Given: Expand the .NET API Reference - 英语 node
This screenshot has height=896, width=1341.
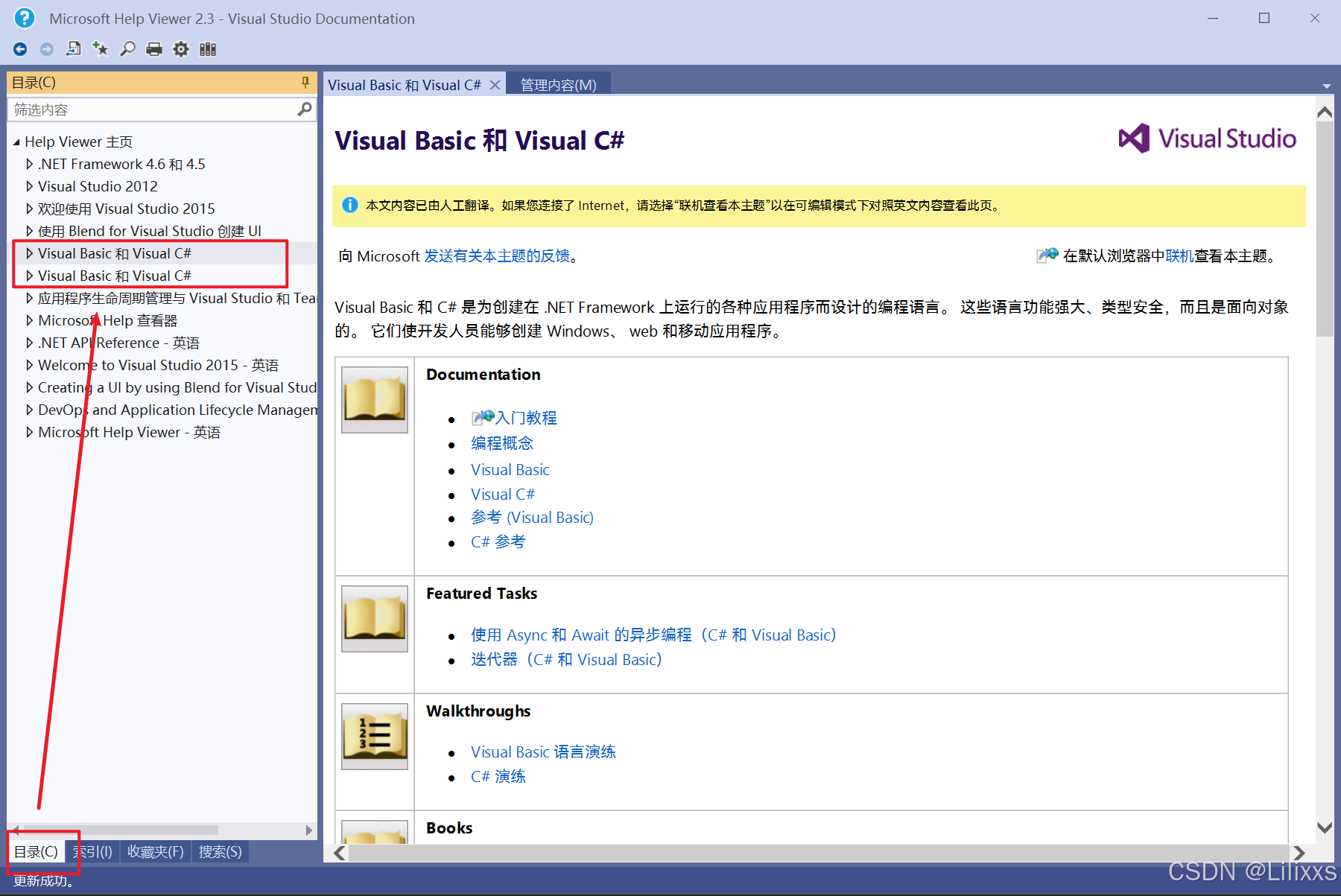Looking at the screenshot, I should click(x=30, y=343).
